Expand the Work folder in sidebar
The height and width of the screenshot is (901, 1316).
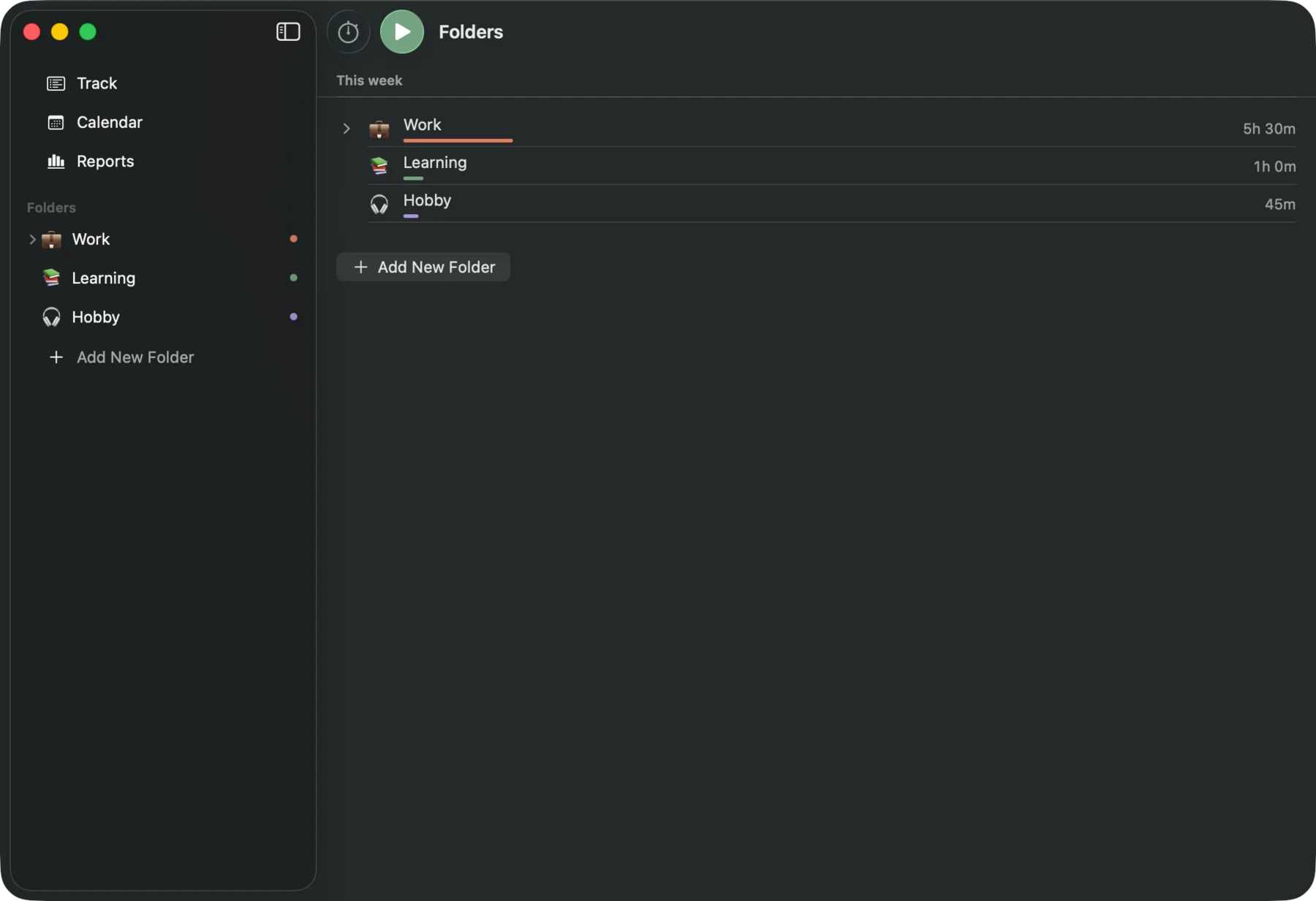32,239
